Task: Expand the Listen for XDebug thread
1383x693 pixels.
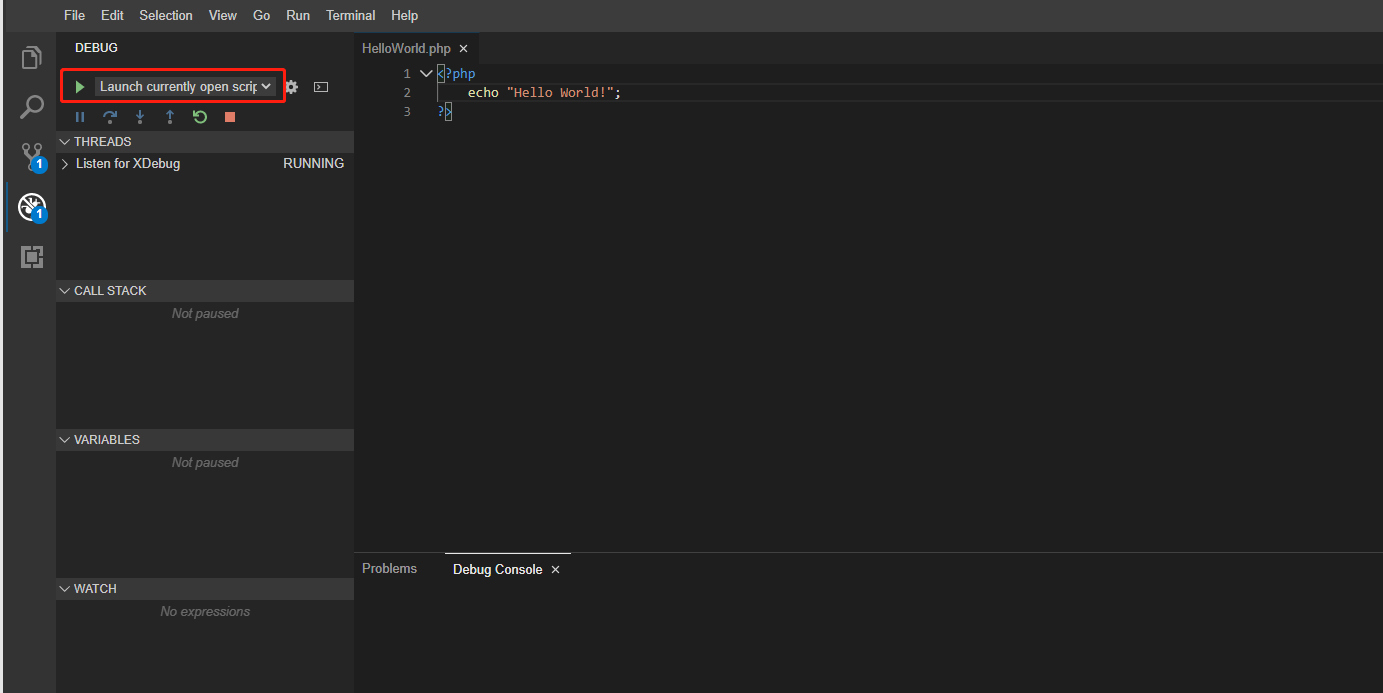Action: tap(65, 163)
